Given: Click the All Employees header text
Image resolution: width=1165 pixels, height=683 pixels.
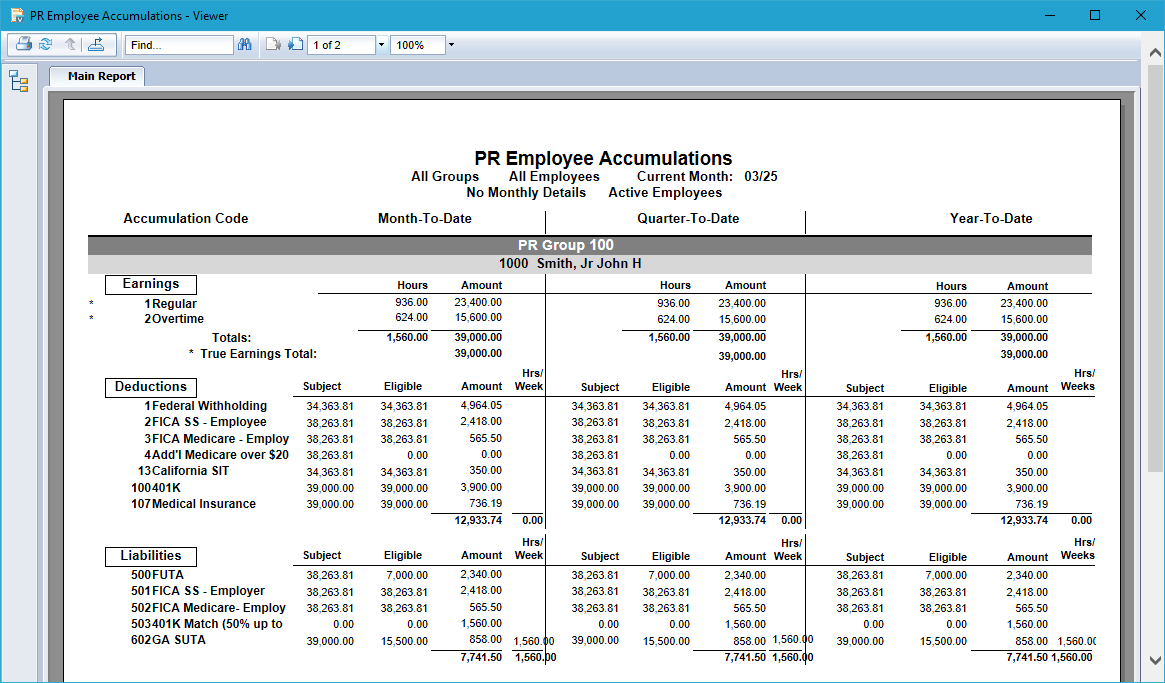Looking at the screenshot, I should (554, 177).
